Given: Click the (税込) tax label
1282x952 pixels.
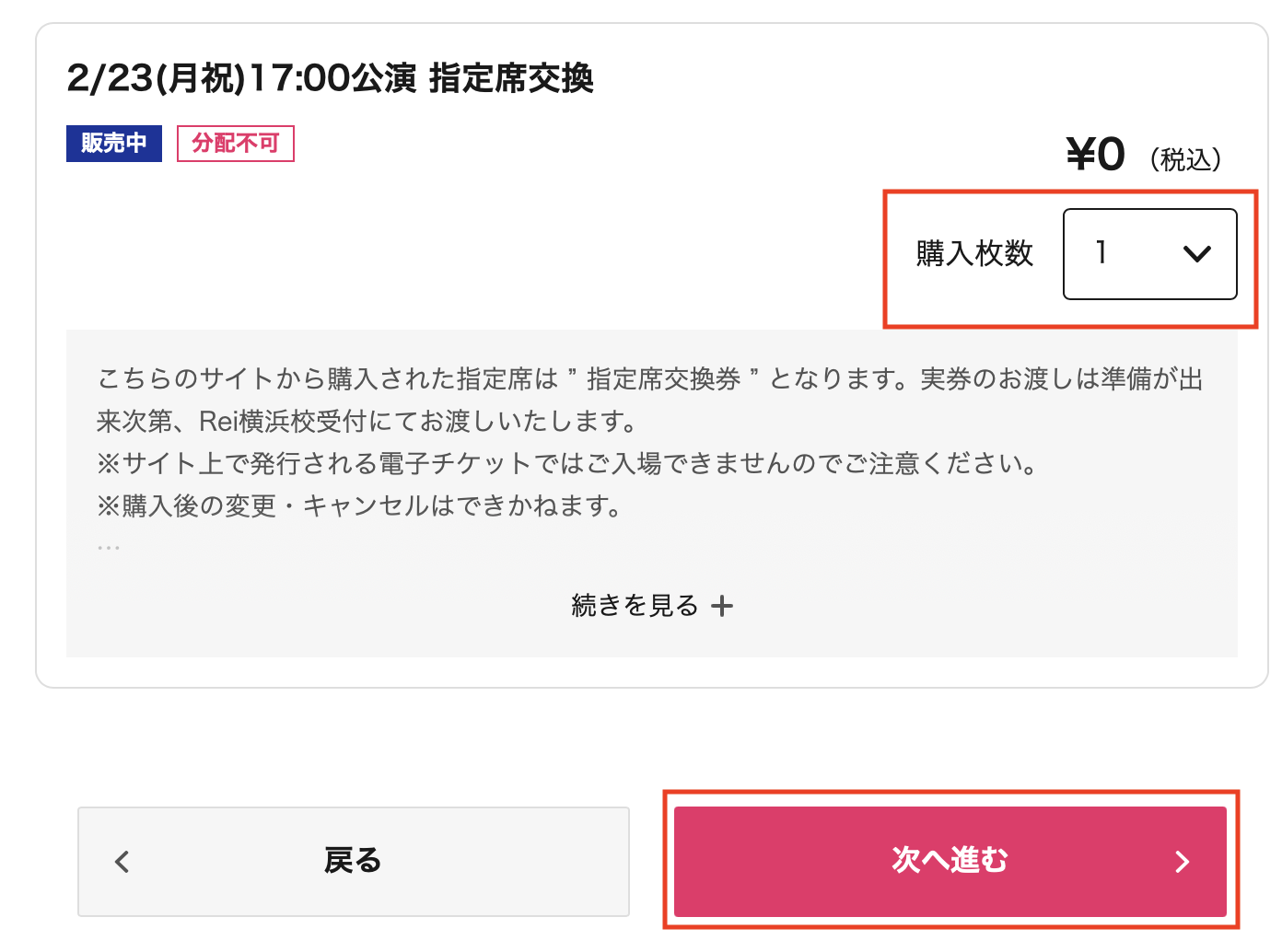Looking at the screenshot, I should coord(1185,159).
